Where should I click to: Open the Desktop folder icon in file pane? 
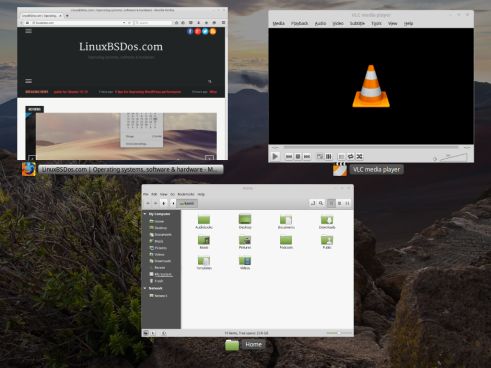pyautogui.click(x=245, y=222)
